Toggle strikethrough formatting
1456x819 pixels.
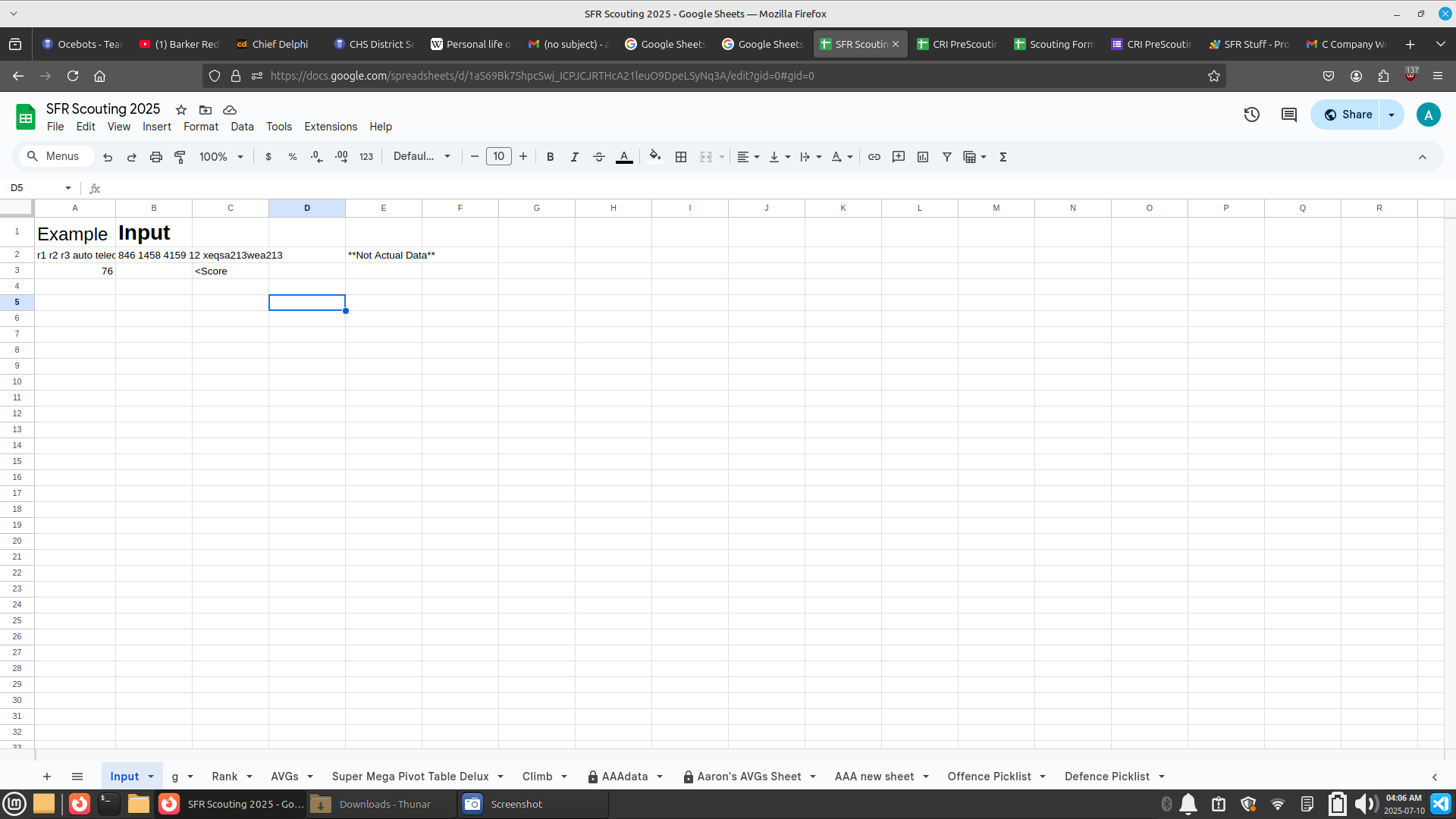[x=598, y=157]
